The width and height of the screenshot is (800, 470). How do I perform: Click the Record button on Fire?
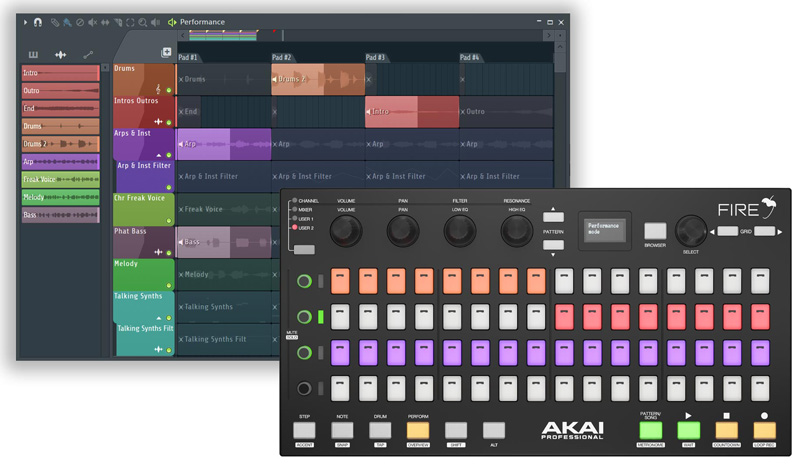pos(764,430)
